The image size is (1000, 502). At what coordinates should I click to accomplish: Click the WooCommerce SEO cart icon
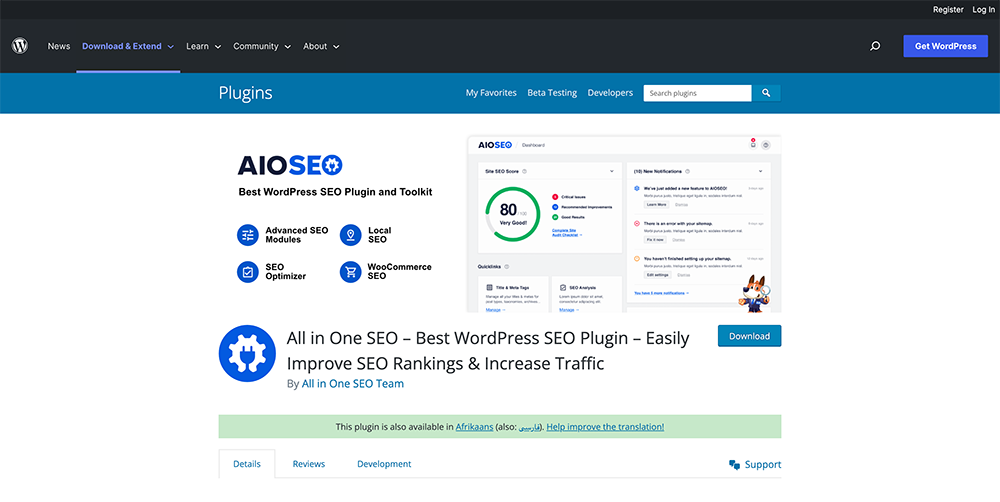pyautogui.click(x=350, y=272)
